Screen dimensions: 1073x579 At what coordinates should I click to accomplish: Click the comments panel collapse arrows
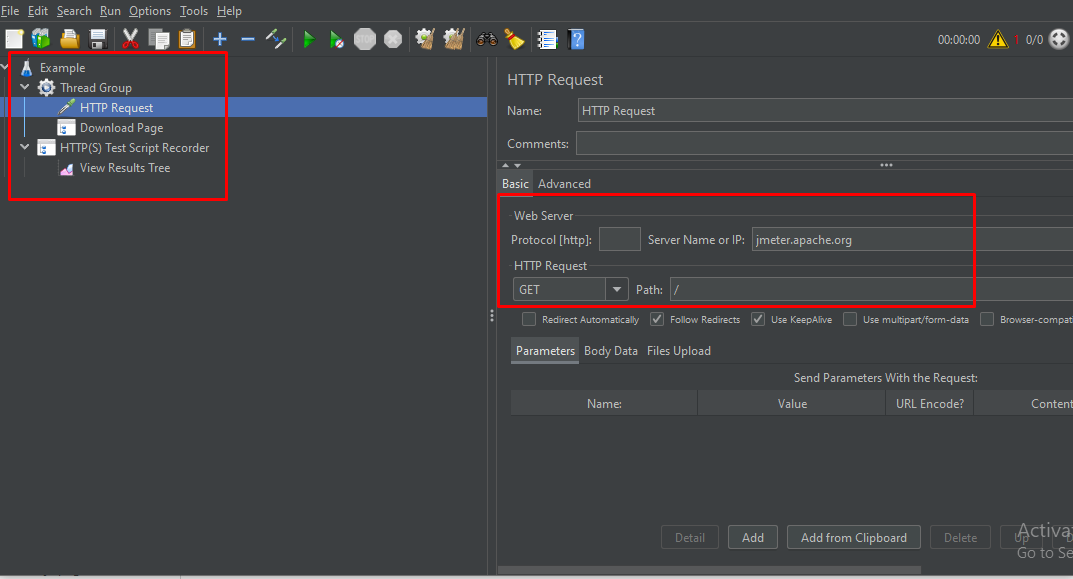click(511, 166)
